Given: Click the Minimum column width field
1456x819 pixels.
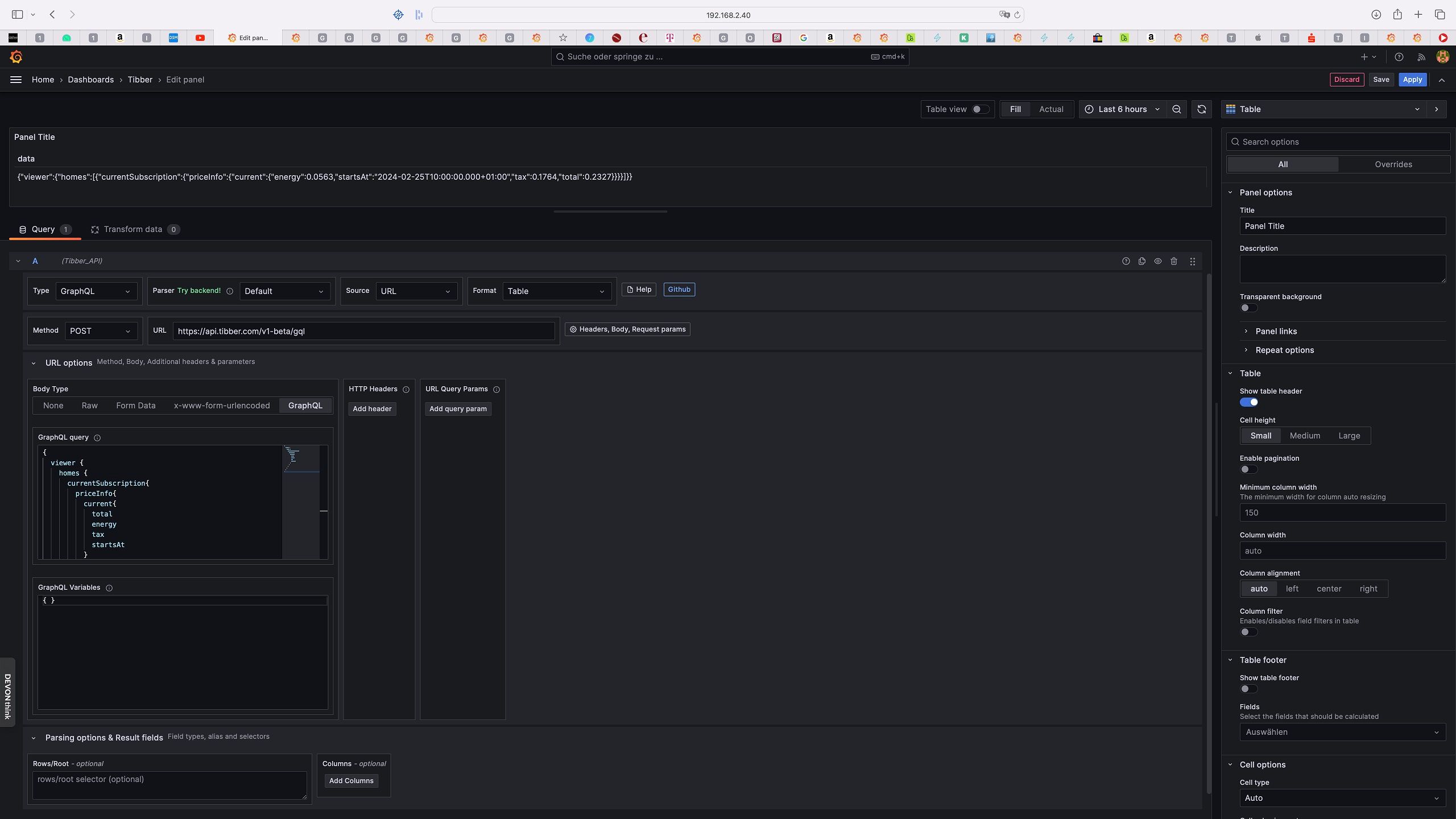Looking at the screenshot, I should tap(1342, 512).
